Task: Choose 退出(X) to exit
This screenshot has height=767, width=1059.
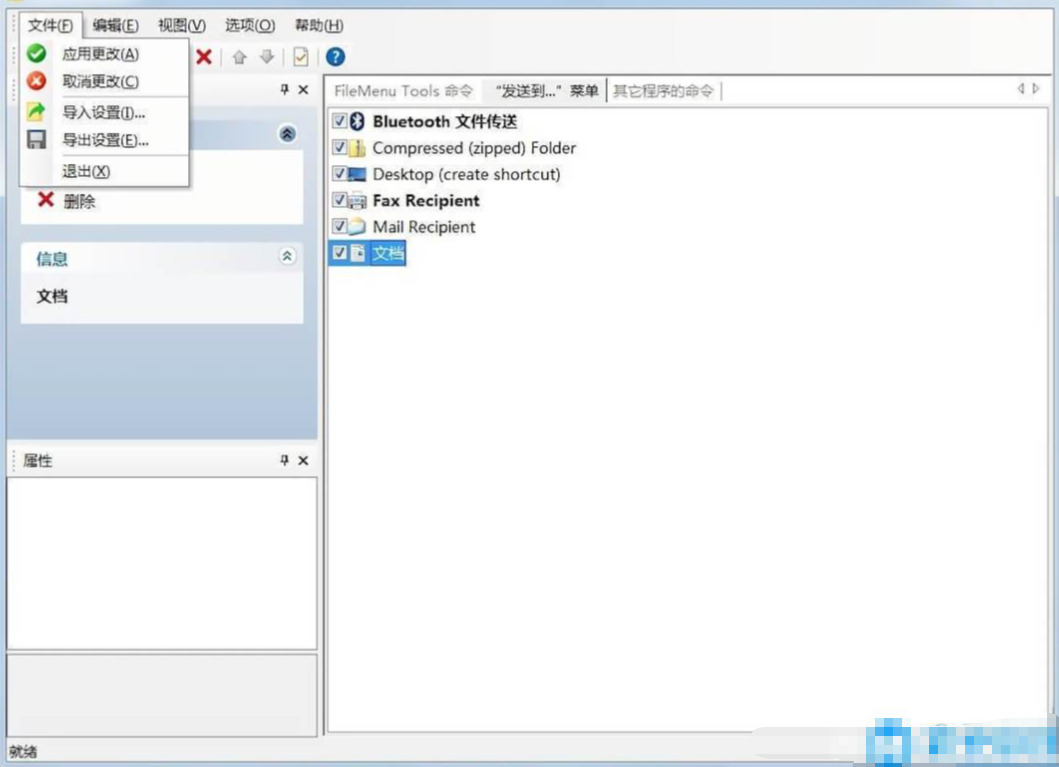Action: tap(105, 171)
